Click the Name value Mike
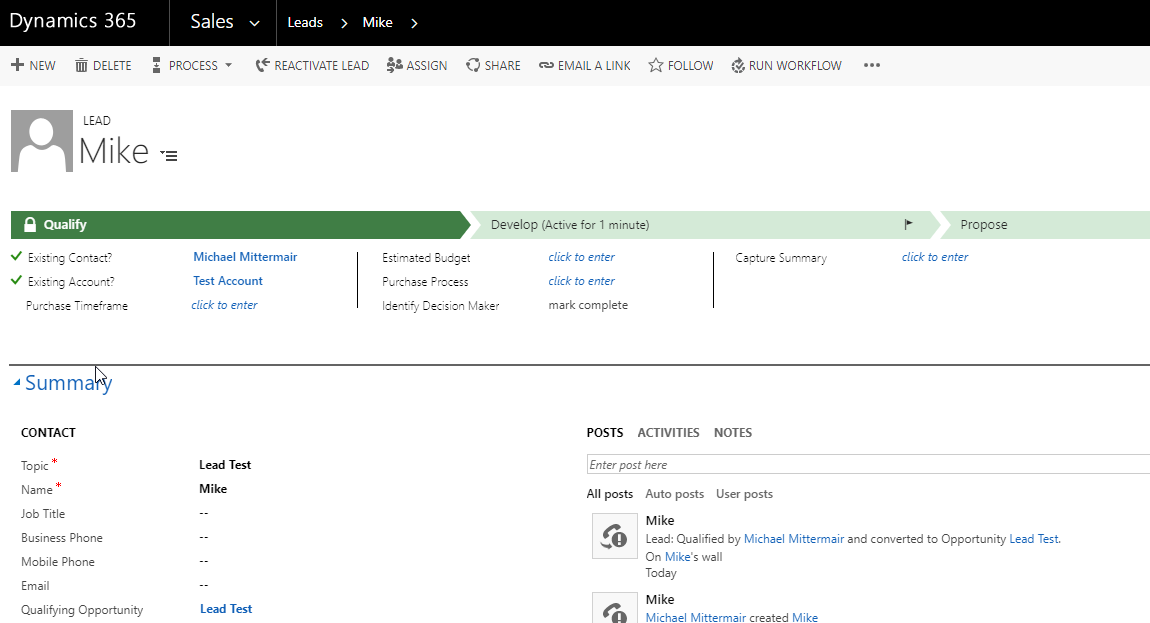1150x623 pixels. pyautogui.click(x=213, y=489)
